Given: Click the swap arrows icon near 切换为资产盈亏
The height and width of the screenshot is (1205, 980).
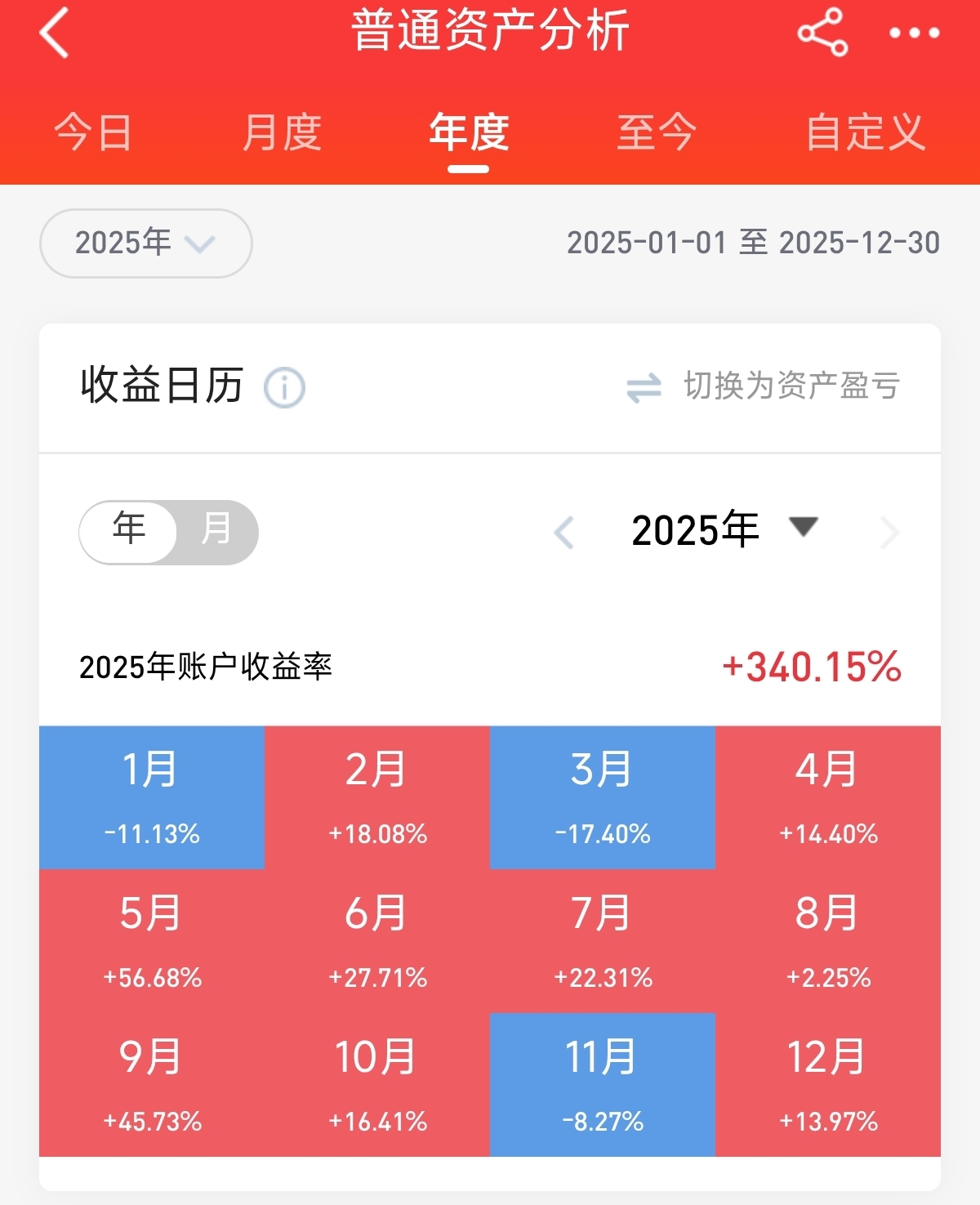Looking at the screenshot, I should click(644, 388).
